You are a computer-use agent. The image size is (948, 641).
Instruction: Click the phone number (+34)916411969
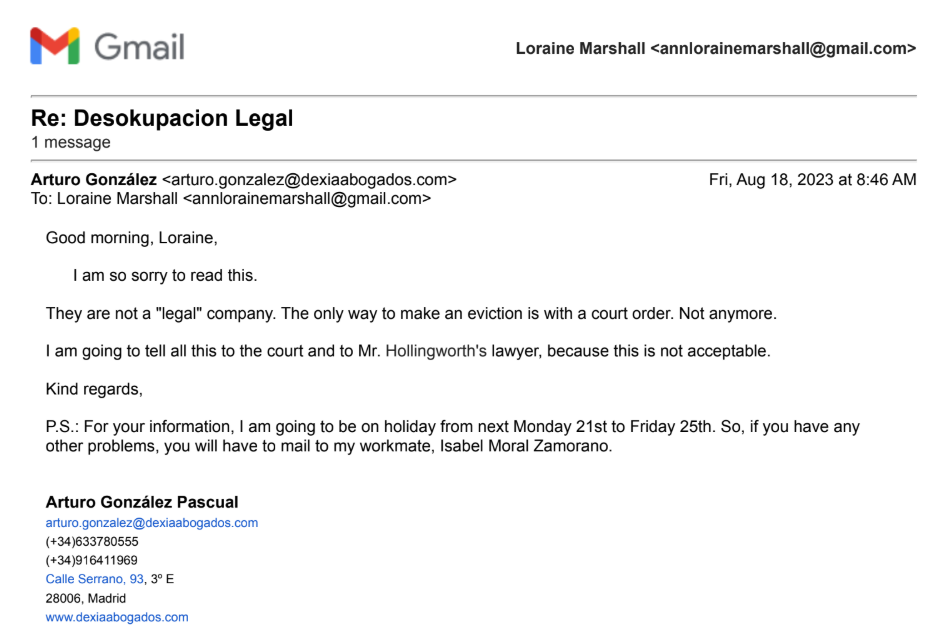(92, 560)
